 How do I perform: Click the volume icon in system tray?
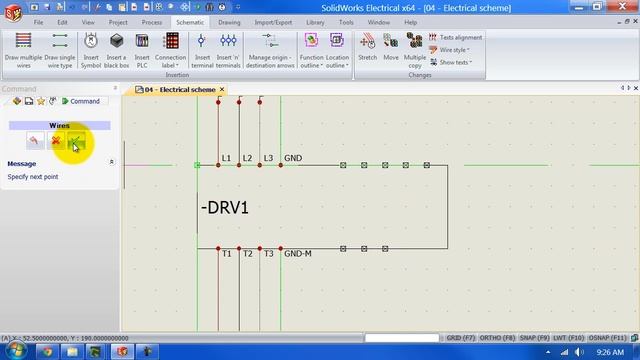pos(579,352)
